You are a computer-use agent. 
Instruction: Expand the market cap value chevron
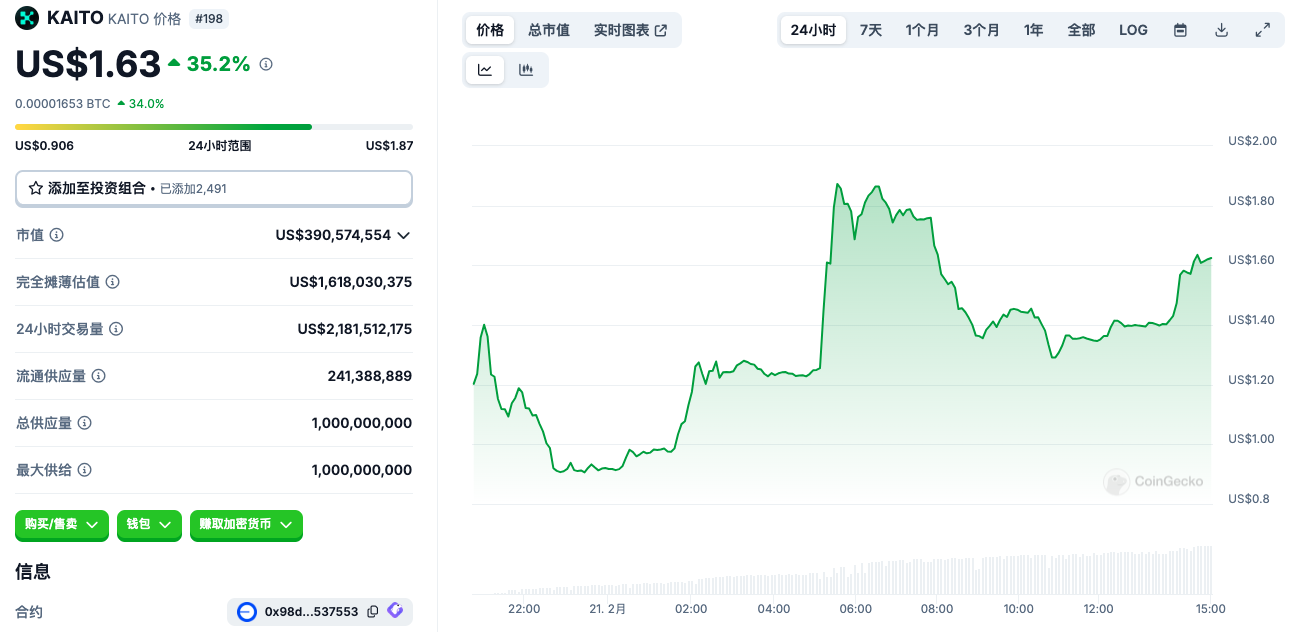coord(404,235)
